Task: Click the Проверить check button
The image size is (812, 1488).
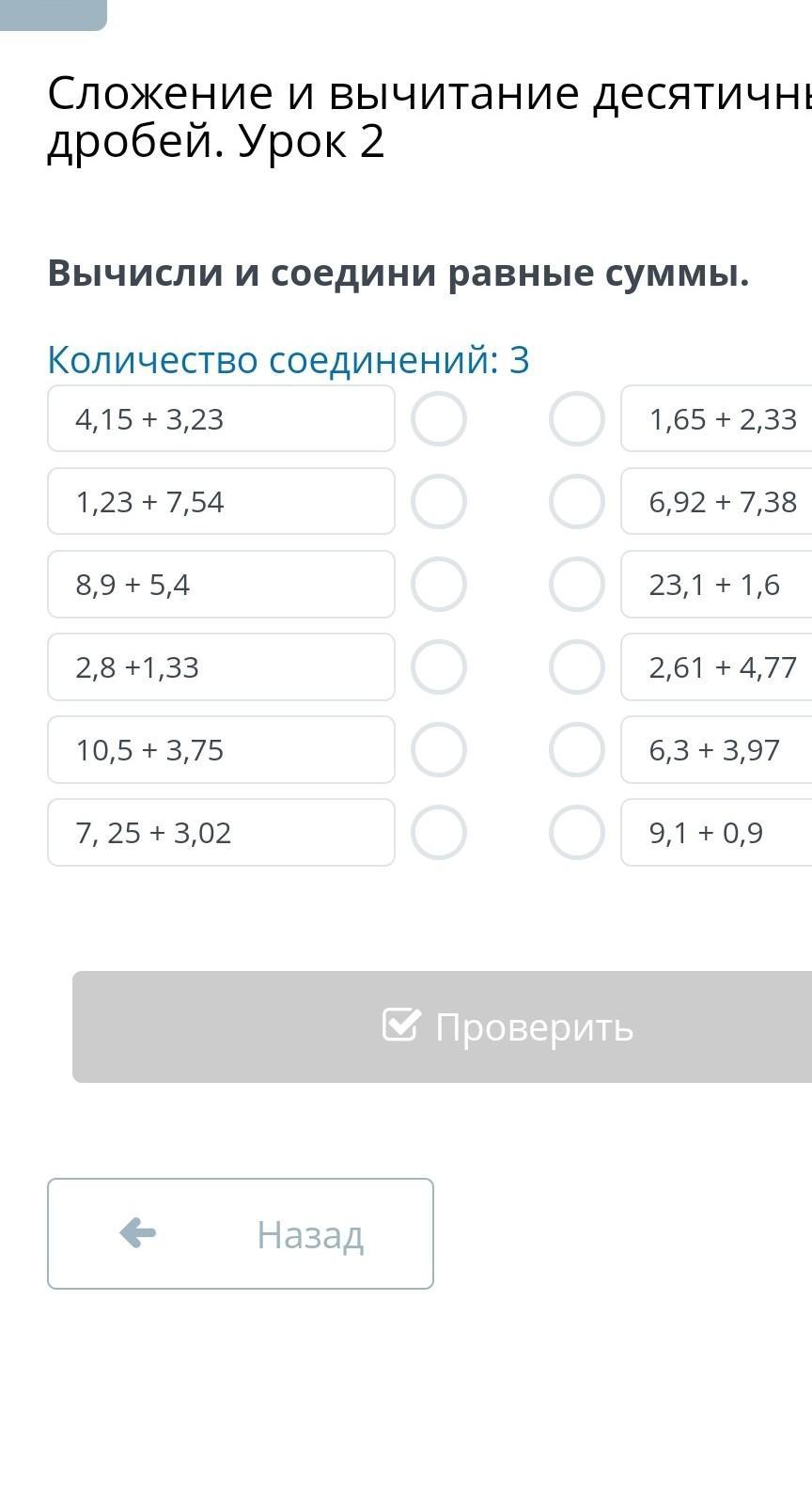Action: click(x=507, y=1026)
